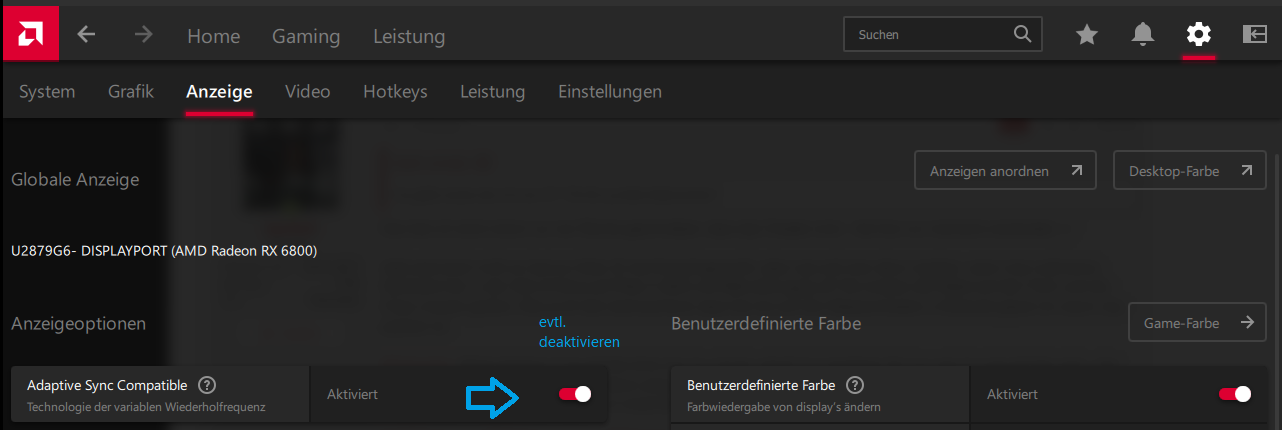Click the Benutzerdefinierte Farbe section heading
Viewport: 1282px width, 430px height.
[766, 324]
